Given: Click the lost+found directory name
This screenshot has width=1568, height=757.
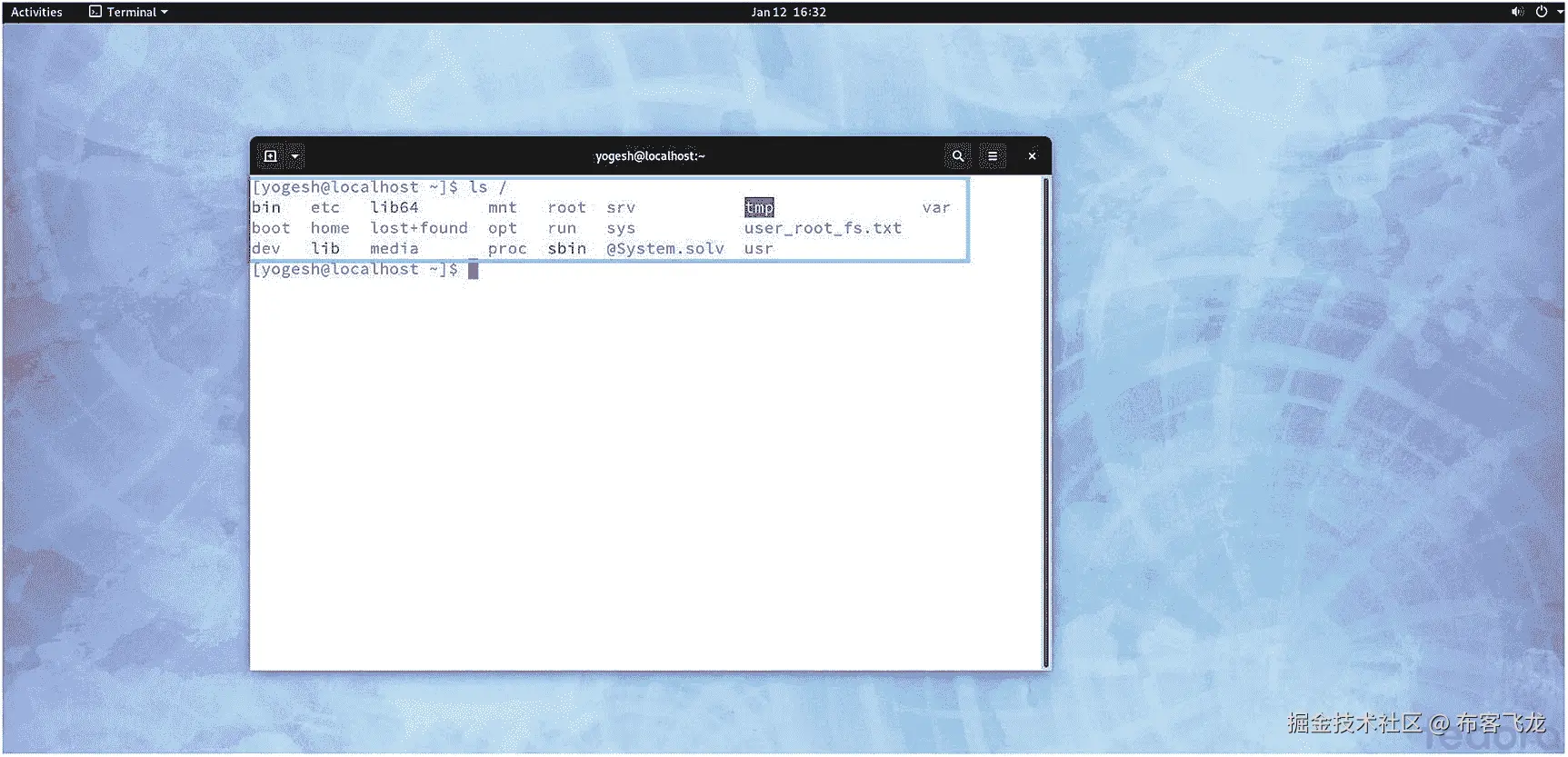Looking at the screenshot, I should [419, 228].
